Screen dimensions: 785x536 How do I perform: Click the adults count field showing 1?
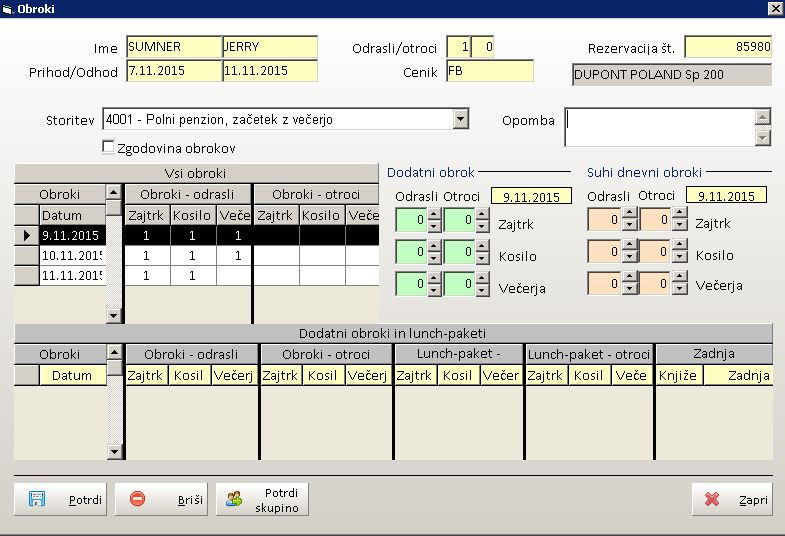click(459, 47)
